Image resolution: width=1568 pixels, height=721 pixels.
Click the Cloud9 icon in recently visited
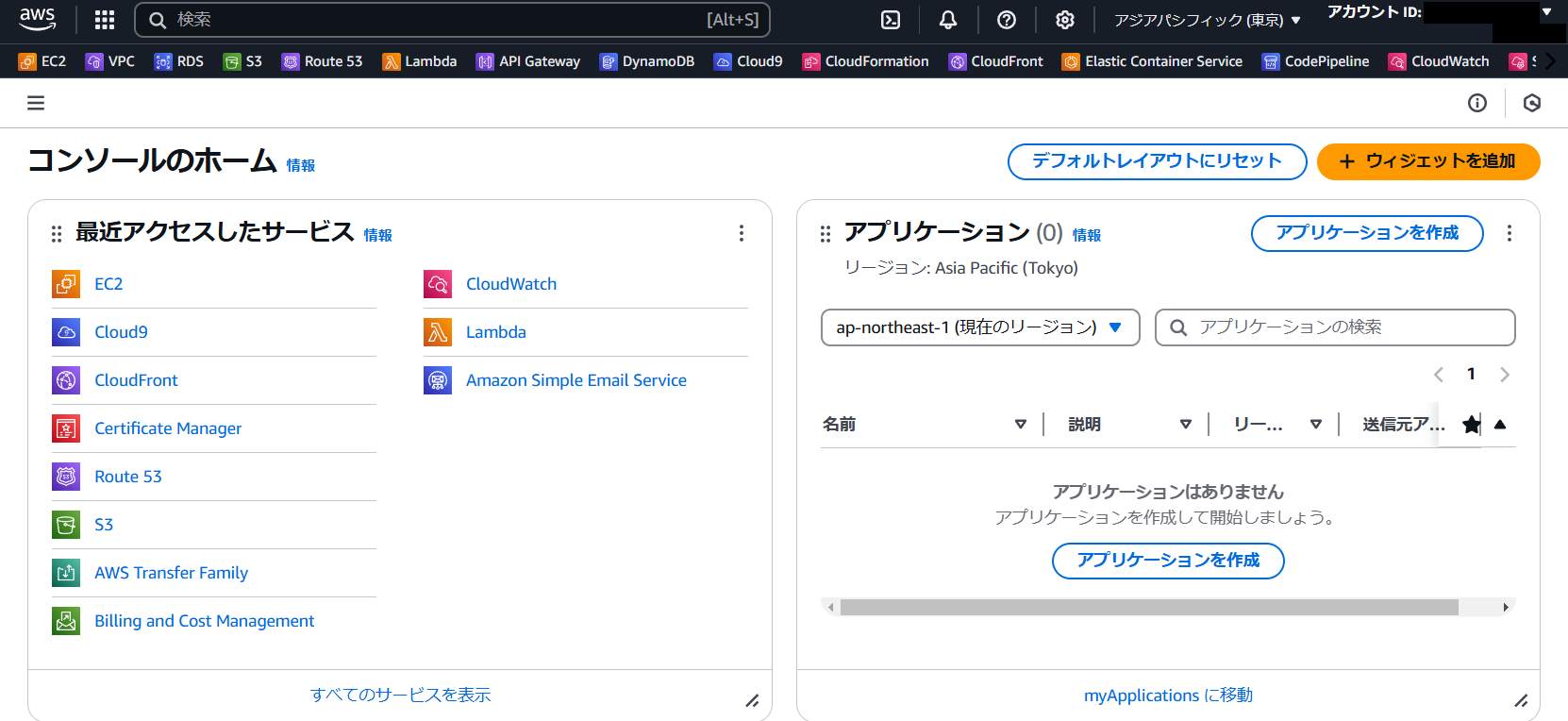(x=66, y=332)
